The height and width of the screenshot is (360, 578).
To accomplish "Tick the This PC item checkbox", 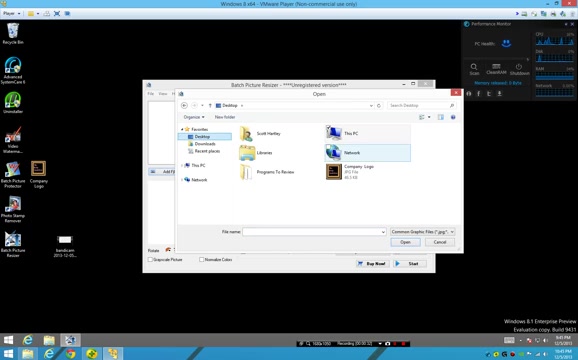I will [x=328, y=127].
